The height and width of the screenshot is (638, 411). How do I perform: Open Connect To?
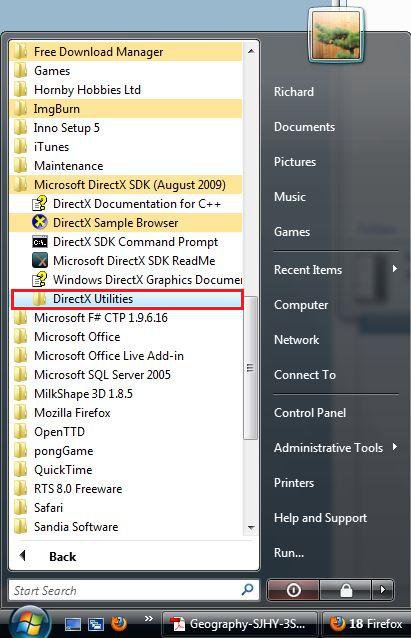305,375
